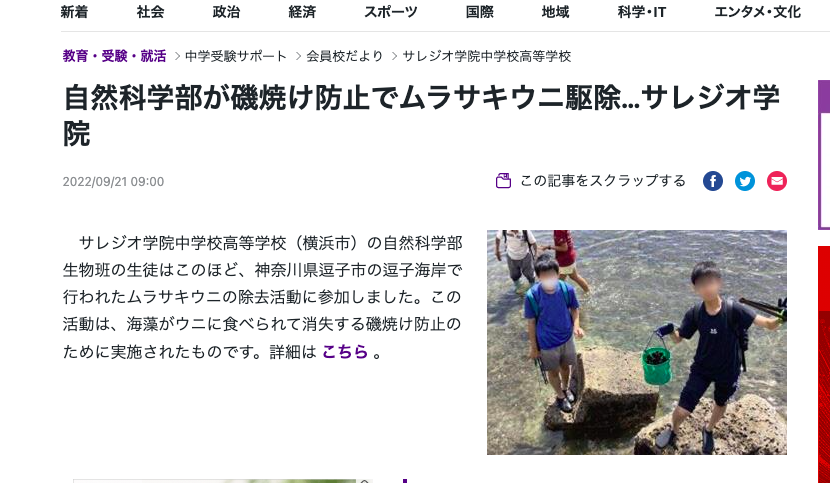Click サレジオ学院中学校高等学校 breadcrumb

pos(487,56)
